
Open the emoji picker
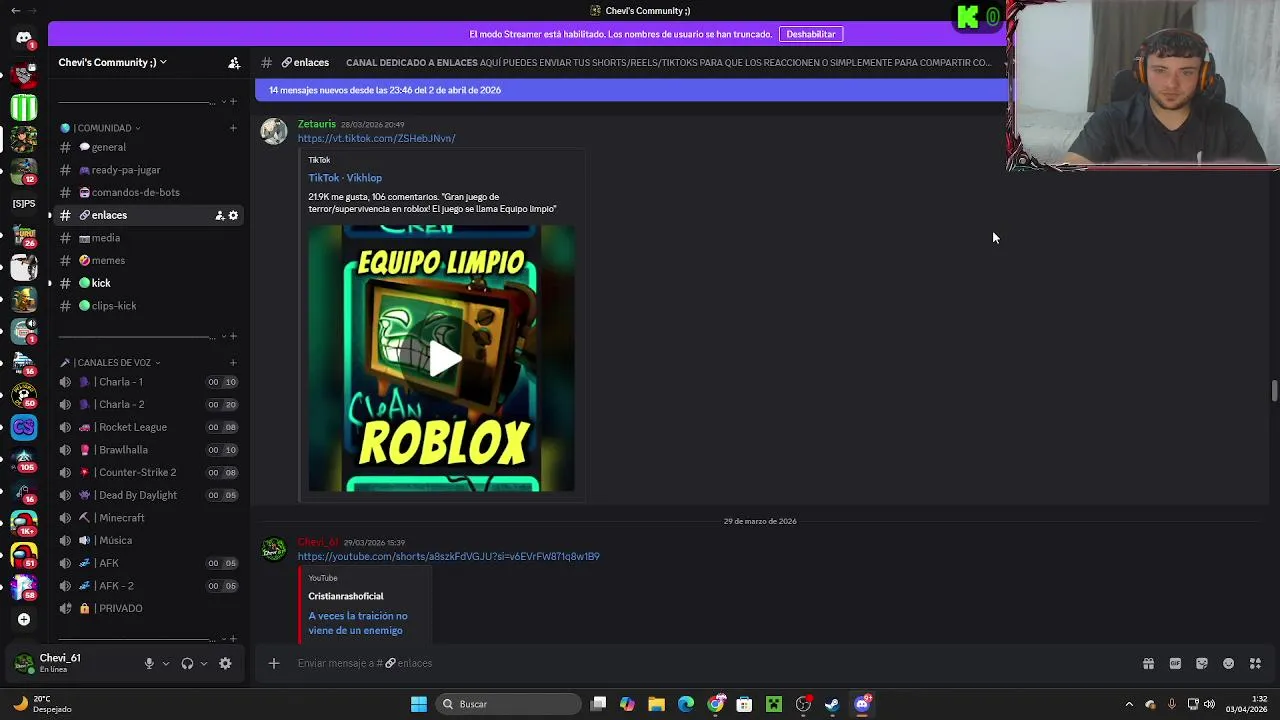click(1229, 663)
